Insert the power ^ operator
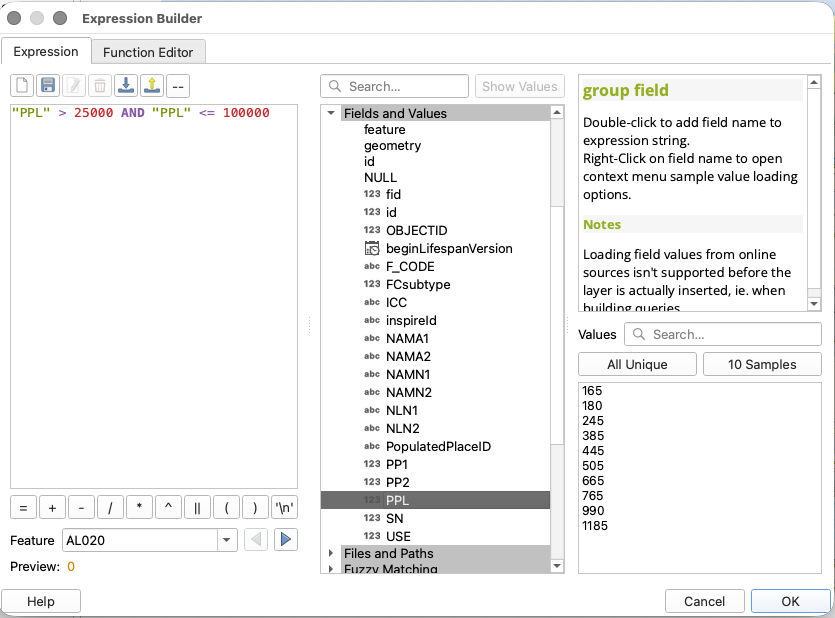This screenshot has height=618, width=835. click(168, 507)
